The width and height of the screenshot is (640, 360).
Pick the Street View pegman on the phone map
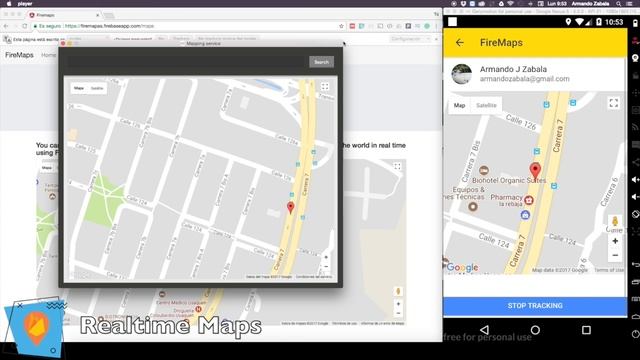615,221
